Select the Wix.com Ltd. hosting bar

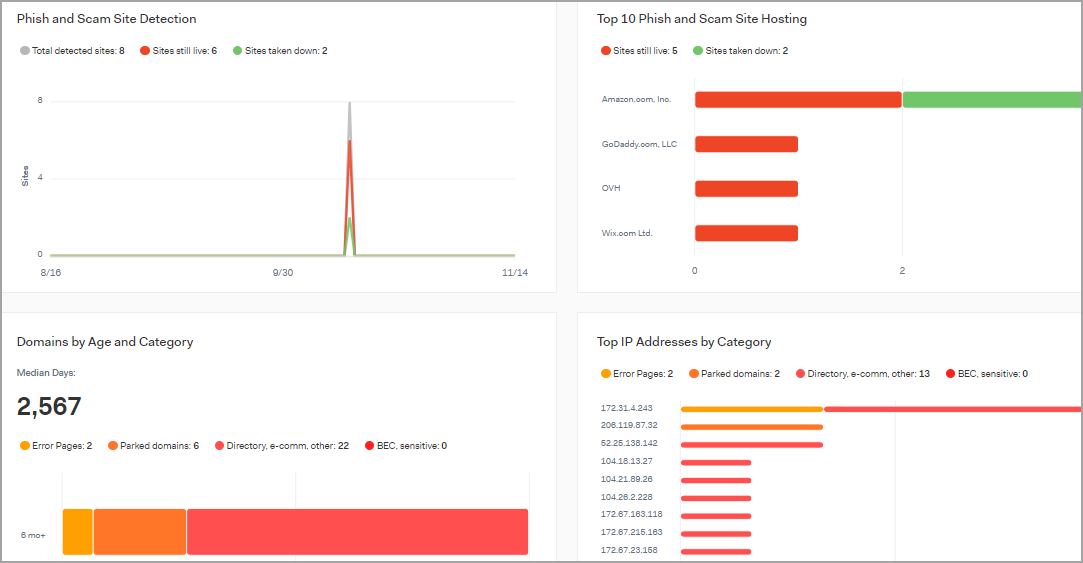coord(746,233)
